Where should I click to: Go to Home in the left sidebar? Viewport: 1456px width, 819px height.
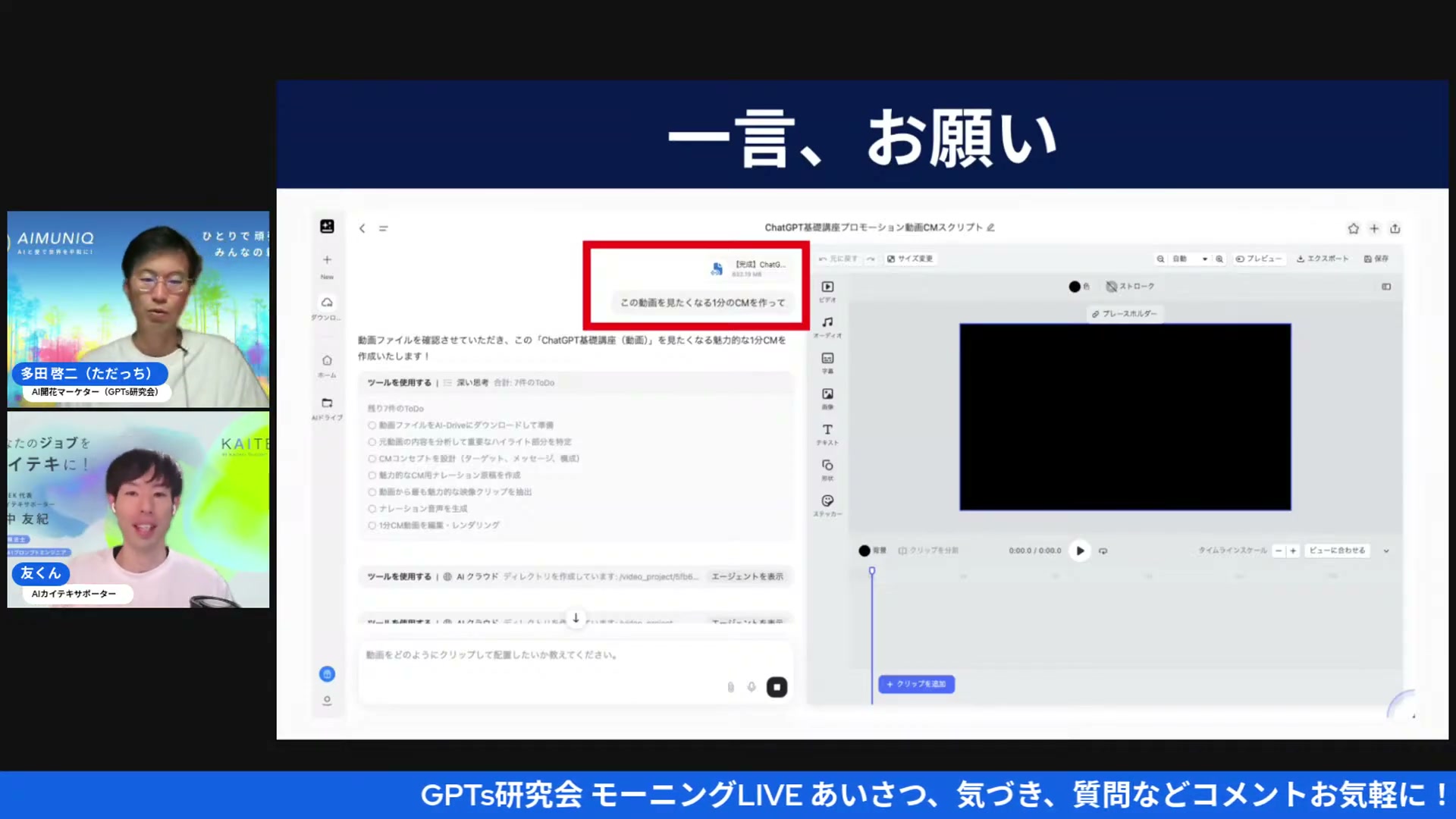tap(327, 360)
